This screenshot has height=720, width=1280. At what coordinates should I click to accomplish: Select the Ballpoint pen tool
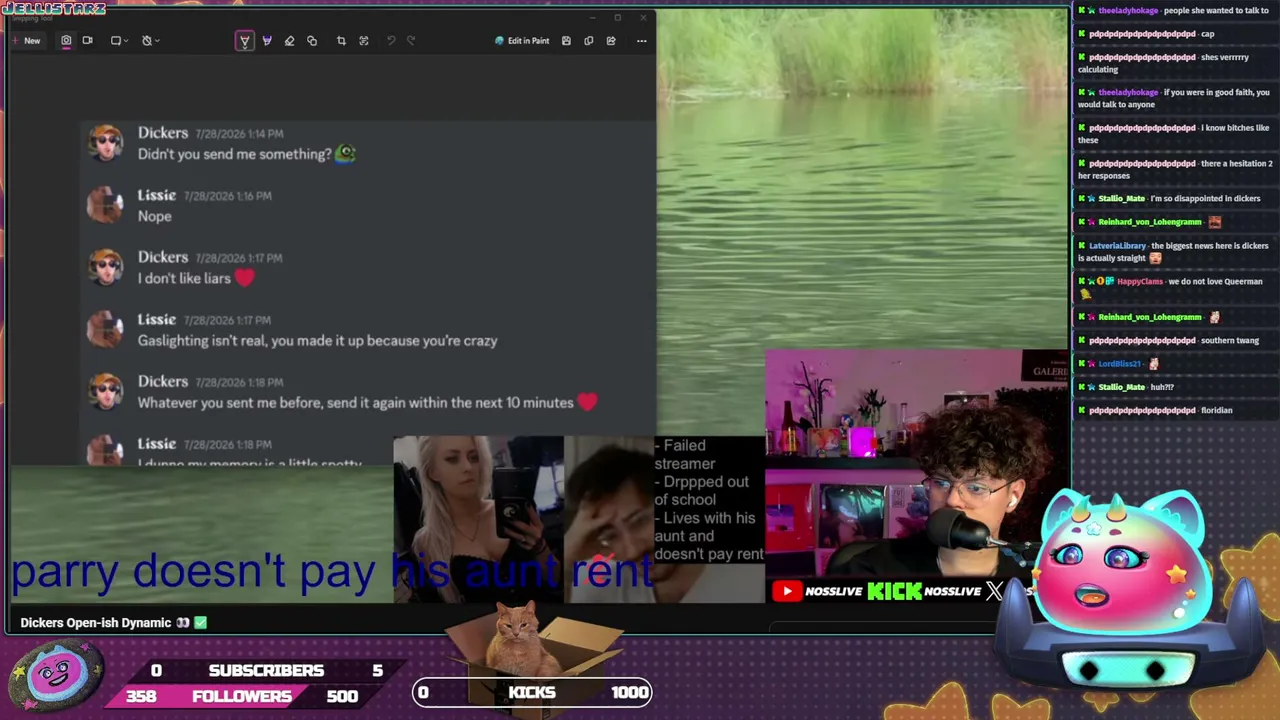point(244,41)
